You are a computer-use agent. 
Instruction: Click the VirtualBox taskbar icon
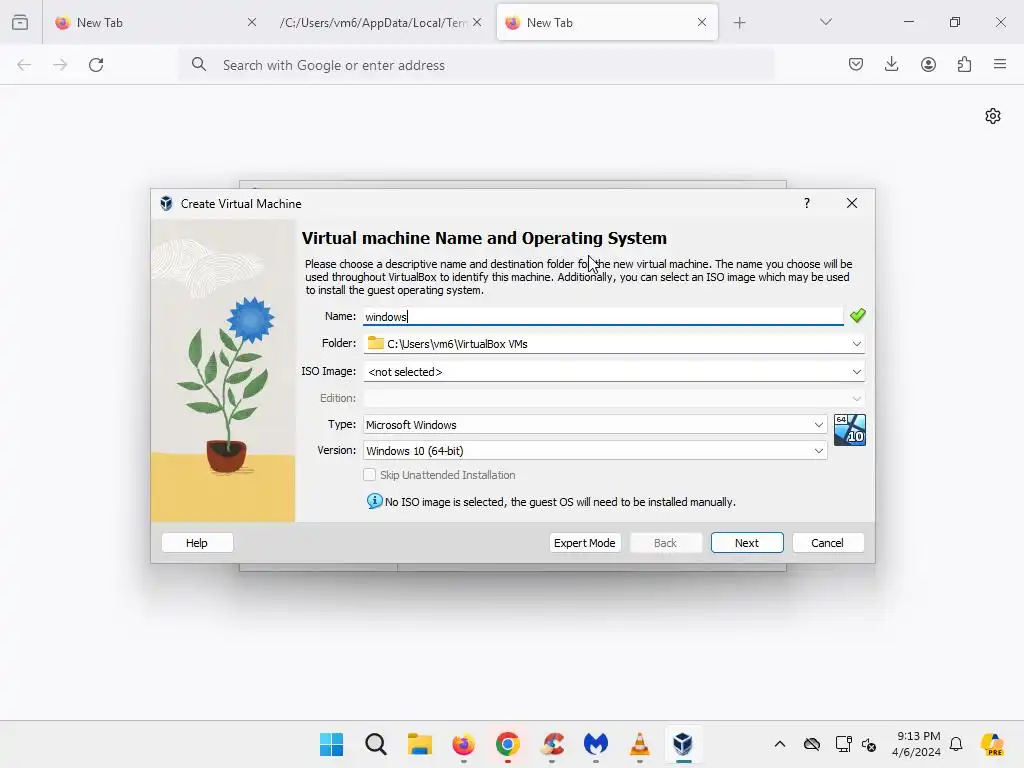pyautogui.click(x=683, y=744)
